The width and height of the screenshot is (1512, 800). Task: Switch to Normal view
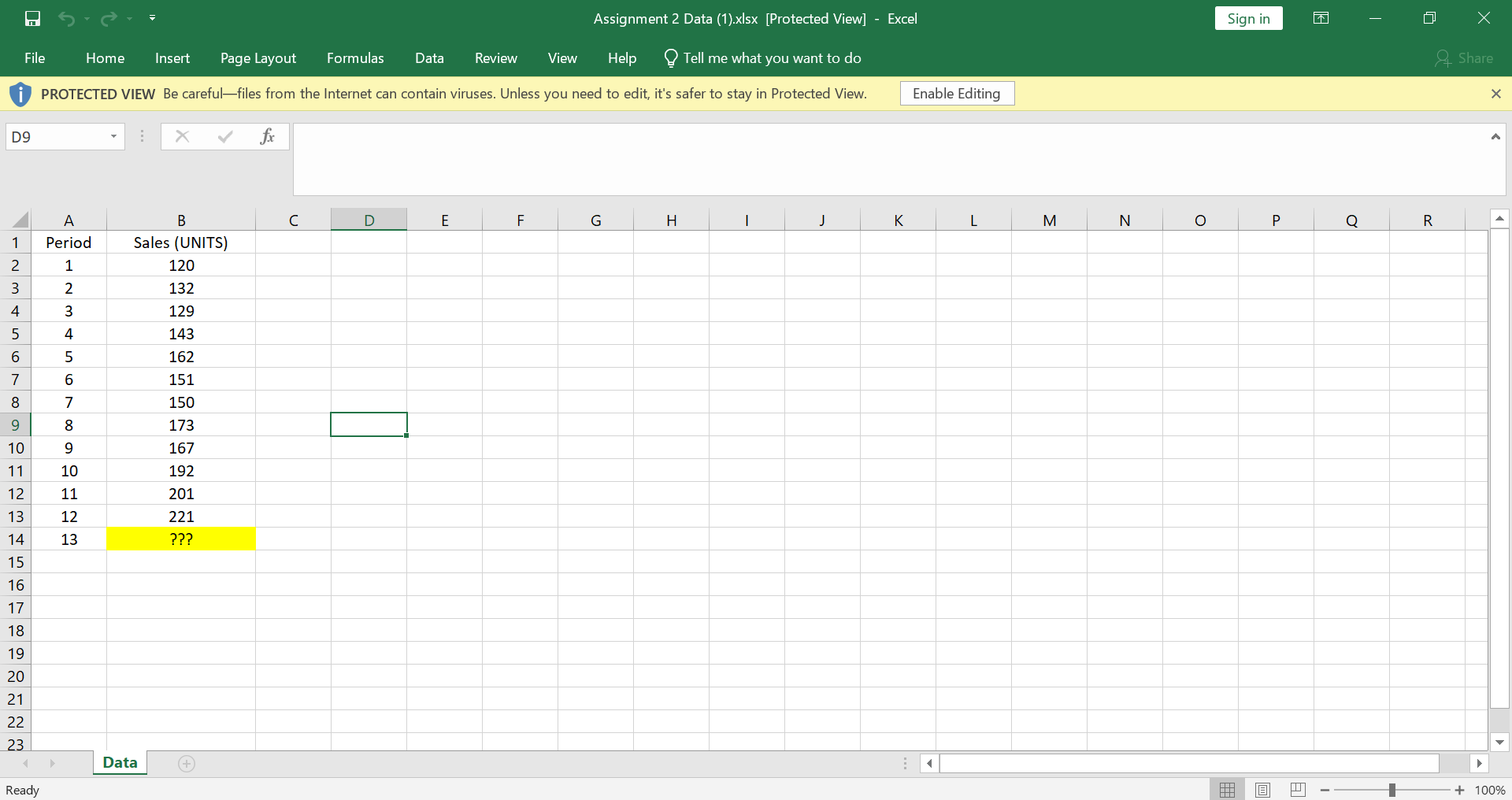[1228, 789]
